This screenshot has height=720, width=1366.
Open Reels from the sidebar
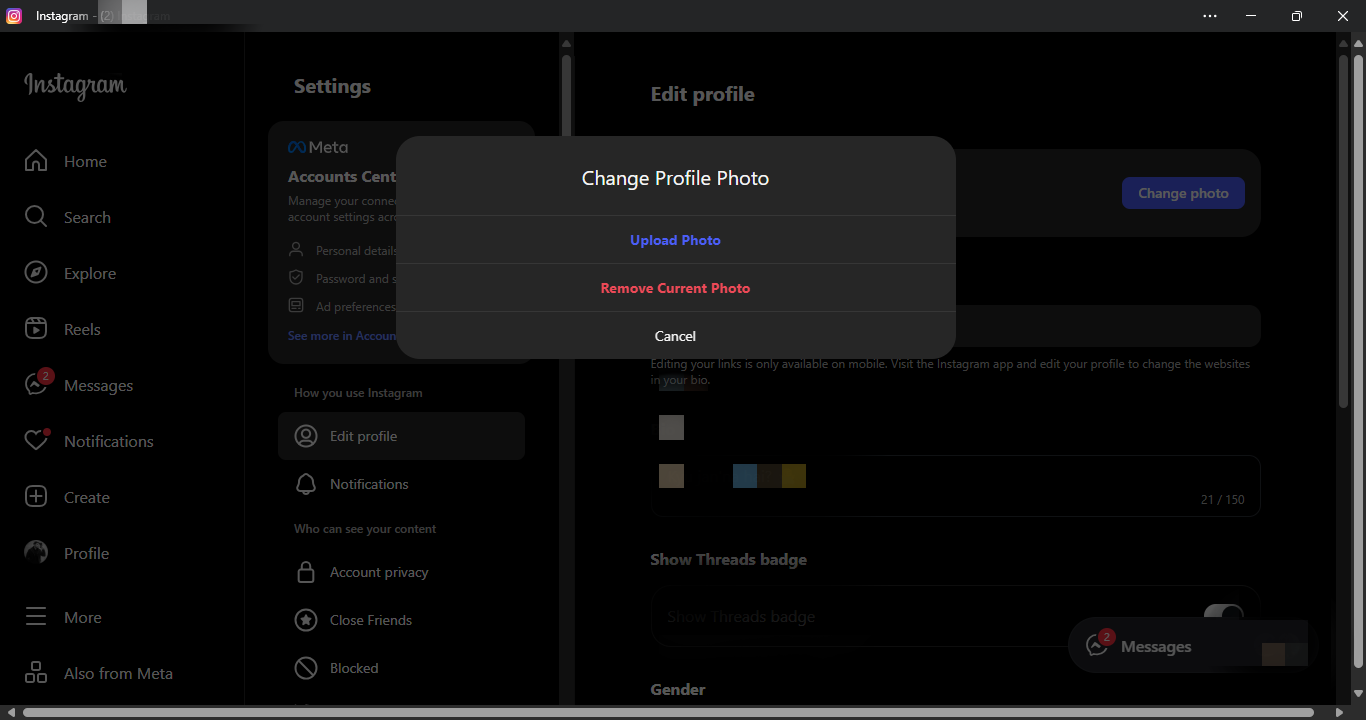(81, 329)
